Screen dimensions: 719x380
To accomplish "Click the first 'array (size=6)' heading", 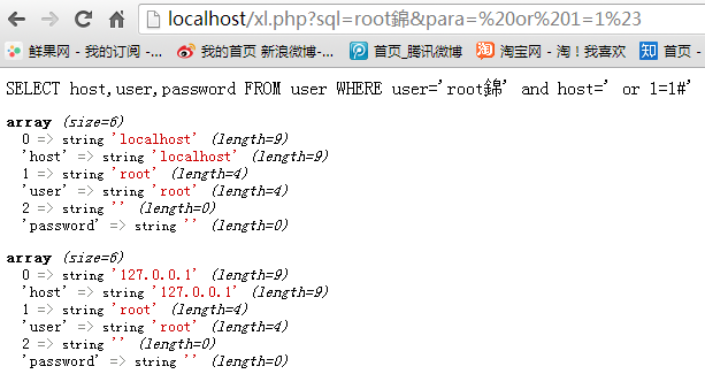I will point(65,122).
